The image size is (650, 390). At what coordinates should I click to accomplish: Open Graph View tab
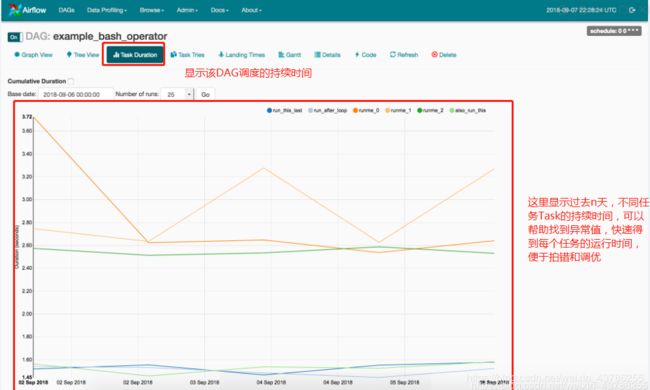click(x=34, y=55)
